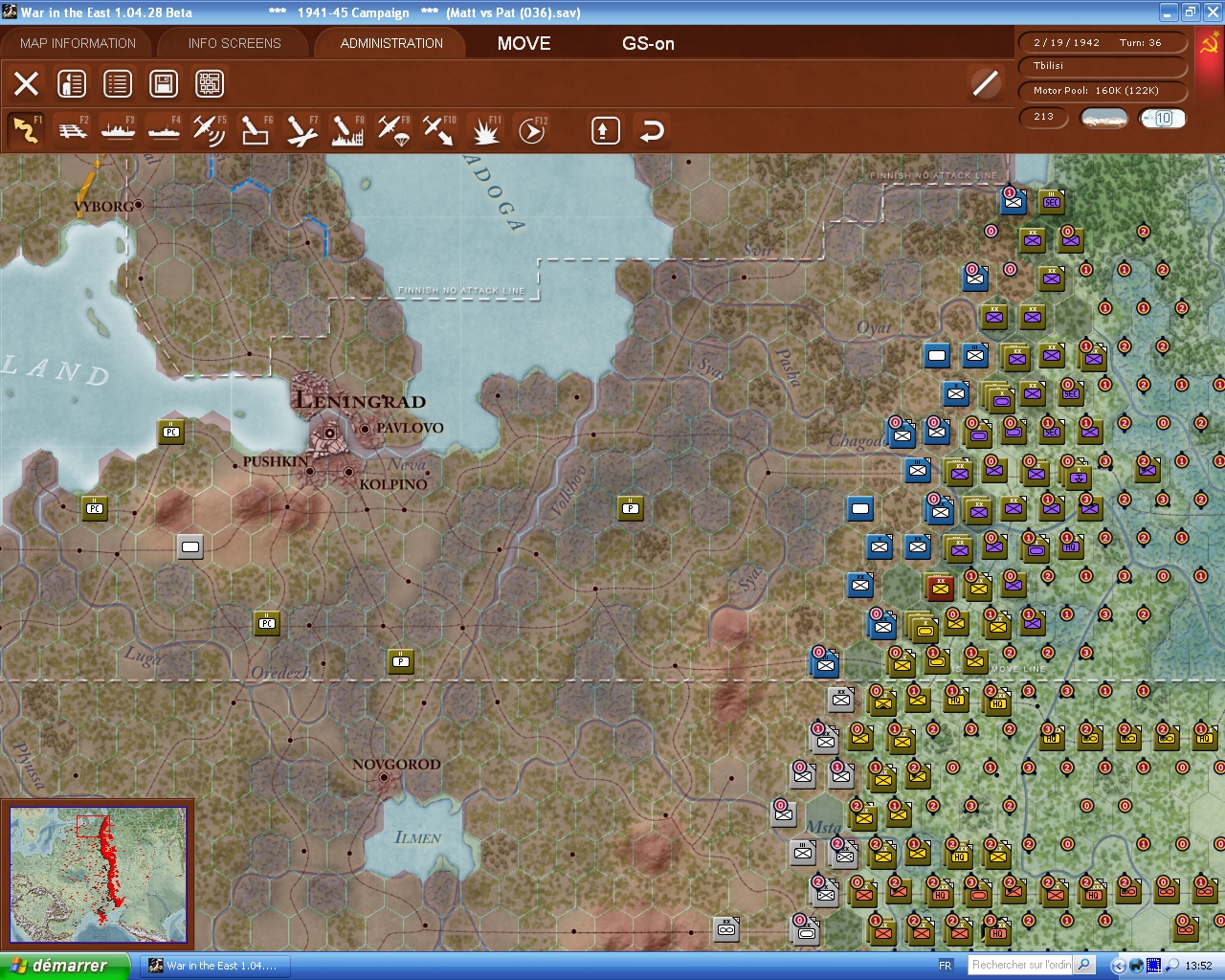Click the F12 end turn icon
The height and width of the screenshot is (980, 1225).
(x=531, y=130)
